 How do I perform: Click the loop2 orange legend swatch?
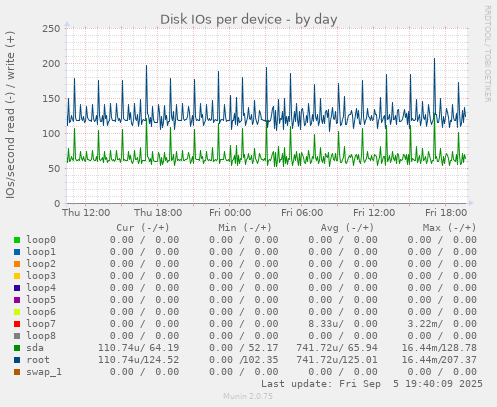[x=17, y=264]
